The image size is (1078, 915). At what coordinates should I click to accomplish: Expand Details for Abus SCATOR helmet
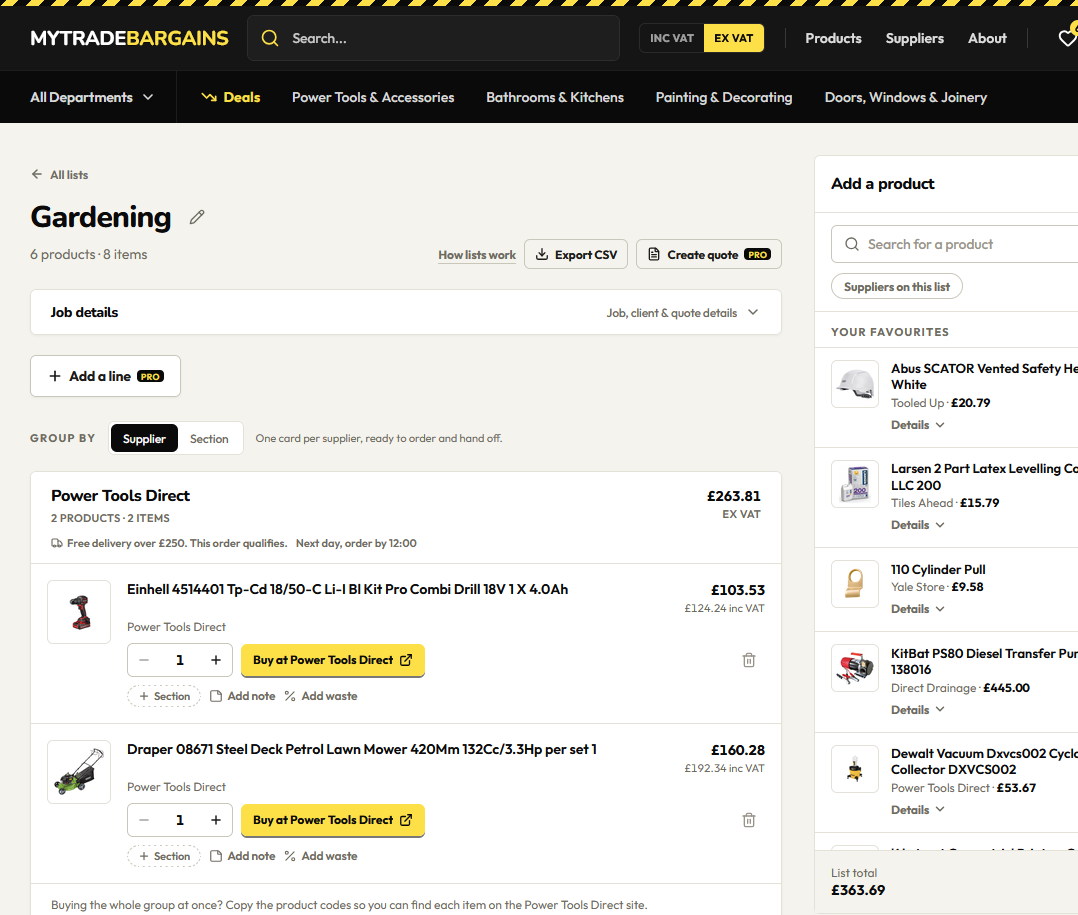[x=918, y=425]
